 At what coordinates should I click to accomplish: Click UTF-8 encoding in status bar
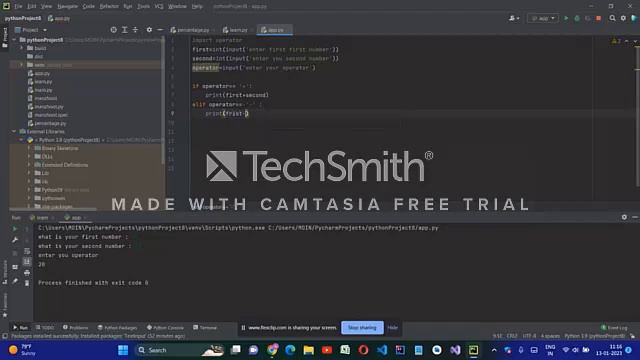pos(529,336)
